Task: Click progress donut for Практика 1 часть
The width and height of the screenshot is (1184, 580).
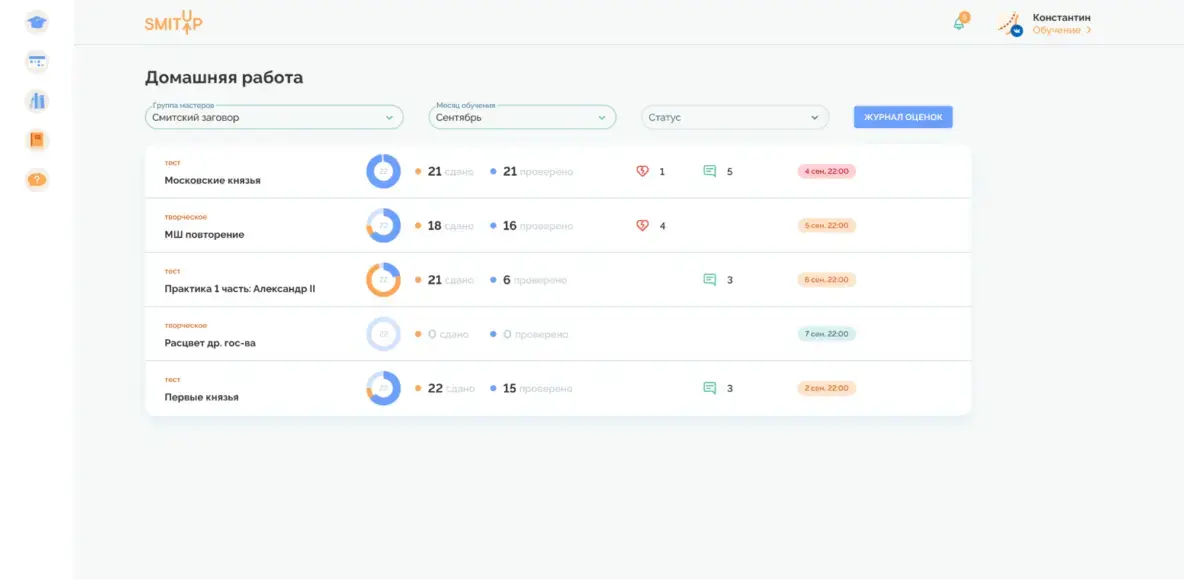Action: [x=383, y=280]
